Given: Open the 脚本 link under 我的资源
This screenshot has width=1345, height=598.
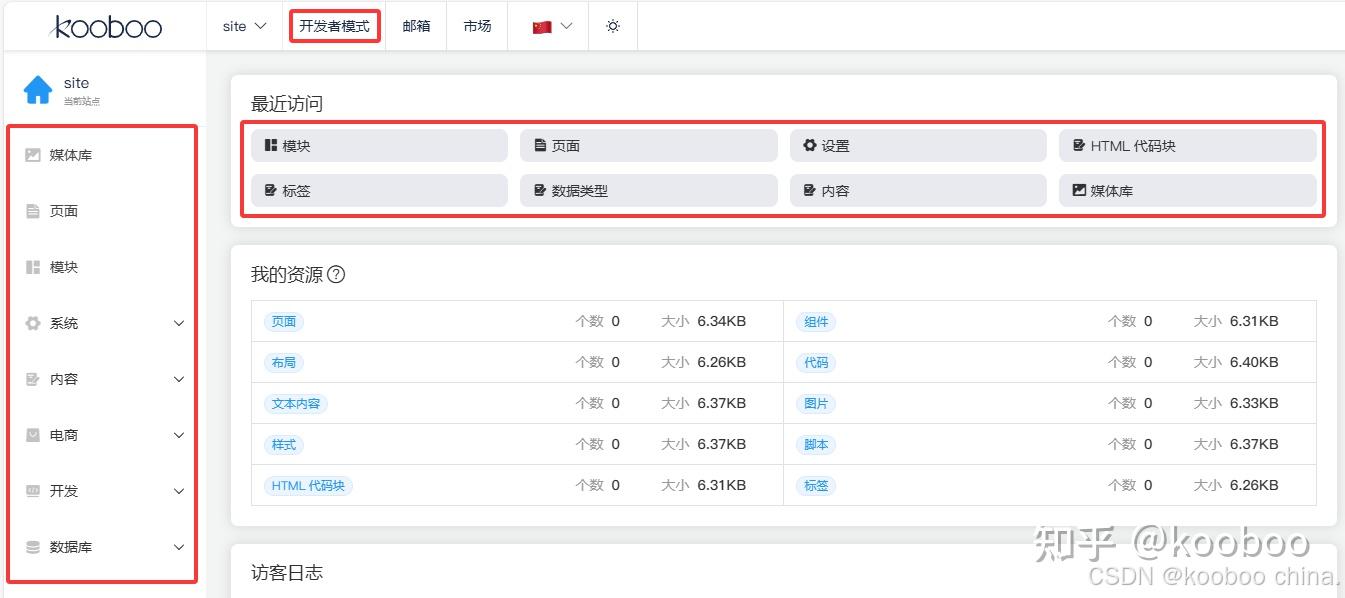Looking at the screenshot, I should click(x=815, y=444).
